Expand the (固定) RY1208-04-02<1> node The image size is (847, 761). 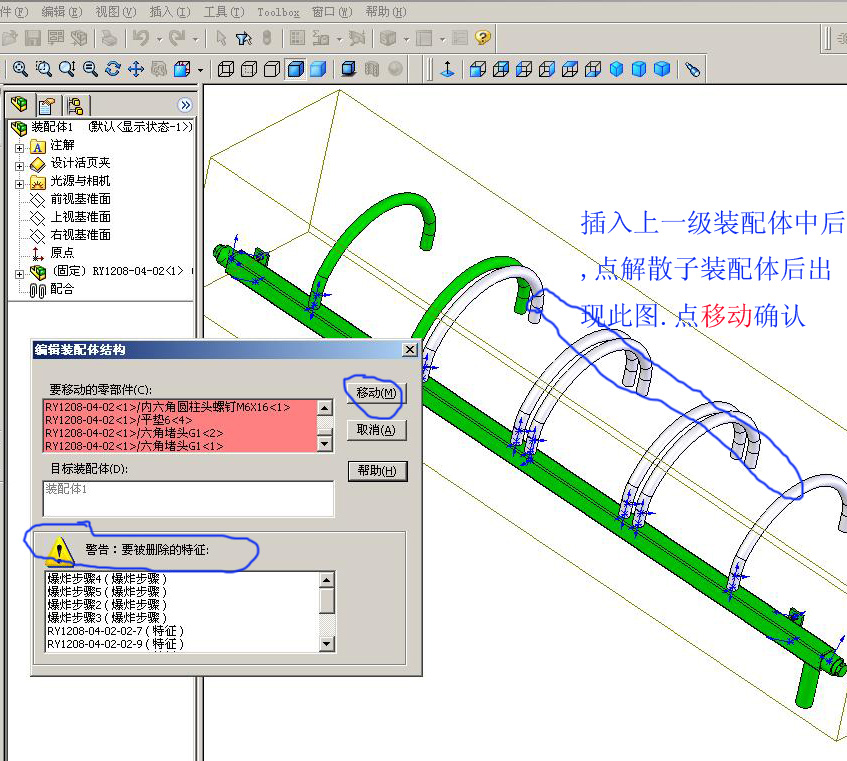tap(19, 274)
